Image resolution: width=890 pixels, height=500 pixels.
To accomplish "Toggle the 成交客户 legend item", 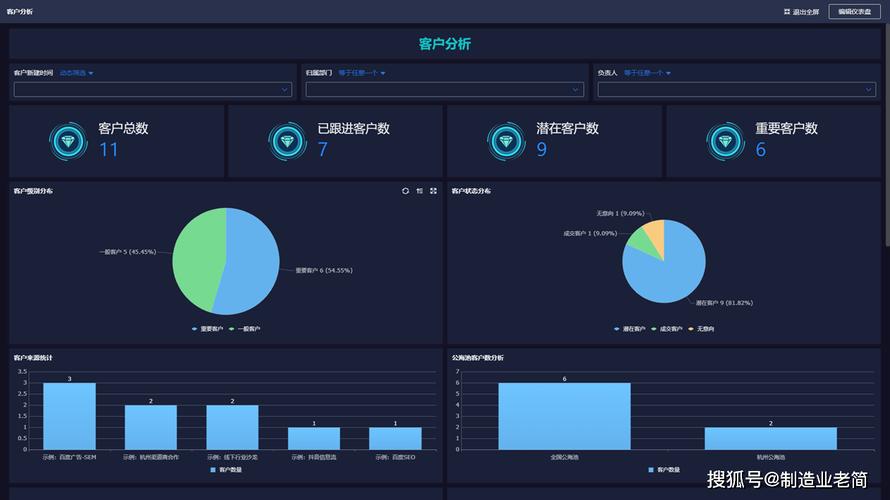I will pos(667,329).
